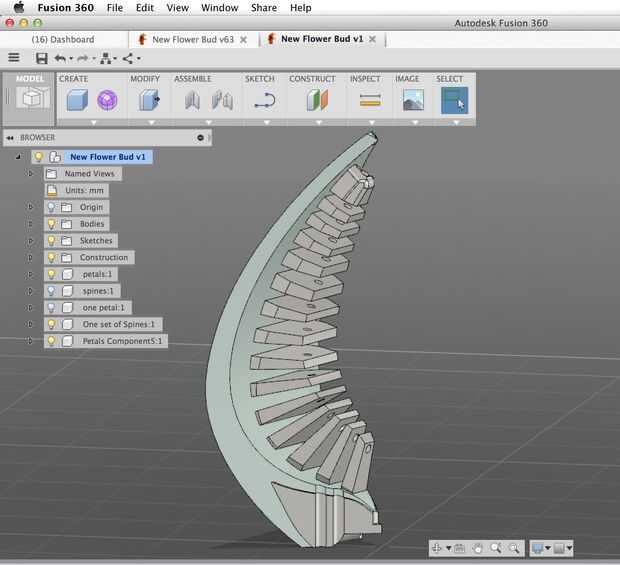
Task: Open the Modify panel dropdown arrow
Action: point(151,123)
